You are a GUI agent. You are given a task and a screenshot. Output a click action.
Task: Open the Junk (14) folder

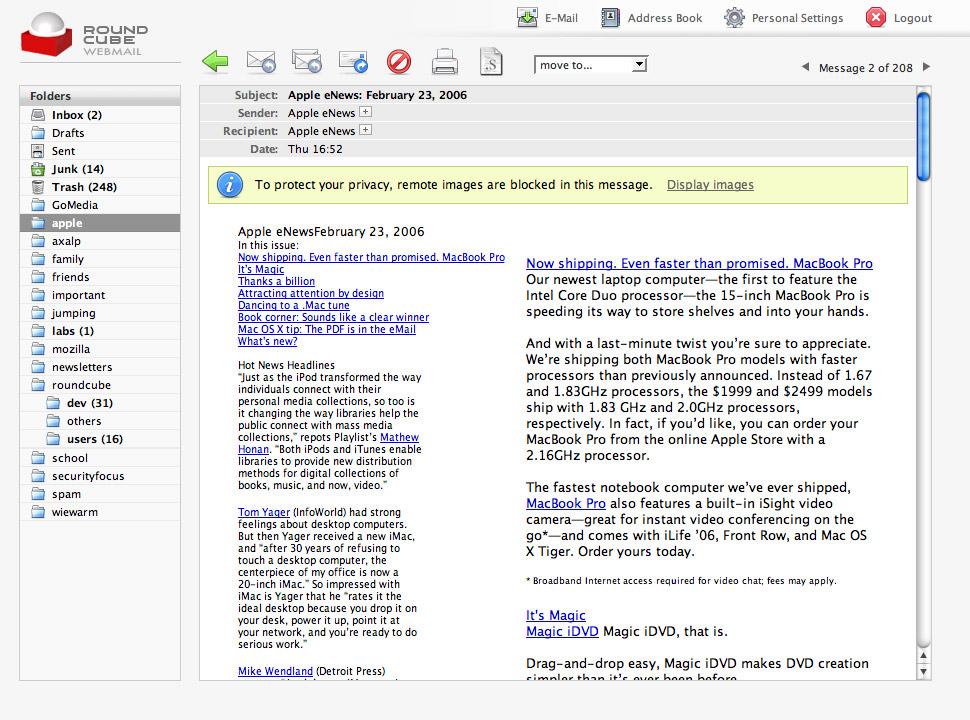100,169
